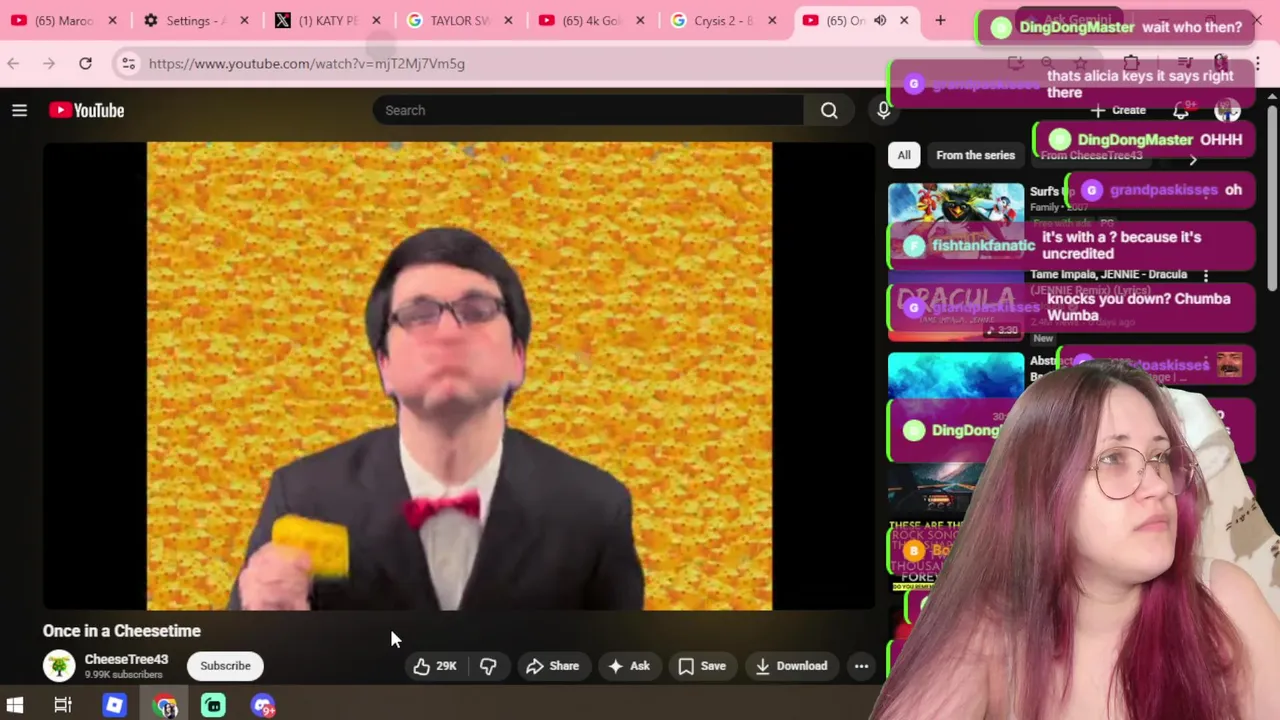Open the Windows Start menu
The width and height of the screenshot is (1280, 720).
tap(15, 705)
